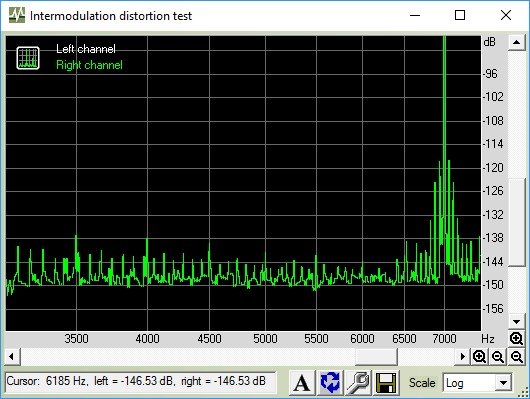530x399 pixels.
Task: Click the middle minus magnifier for horizontal zoom out
Action: [x=498, y=356]
